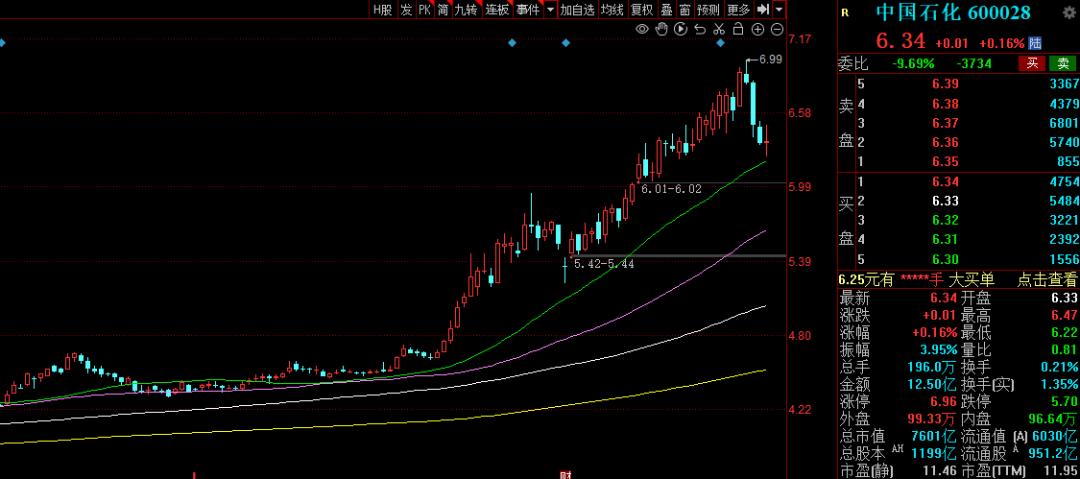Click the 市盈(TTM) 11.95 value
Image resolution: width=1080 pixels, height=479 pixels.
coord(1061,471)
